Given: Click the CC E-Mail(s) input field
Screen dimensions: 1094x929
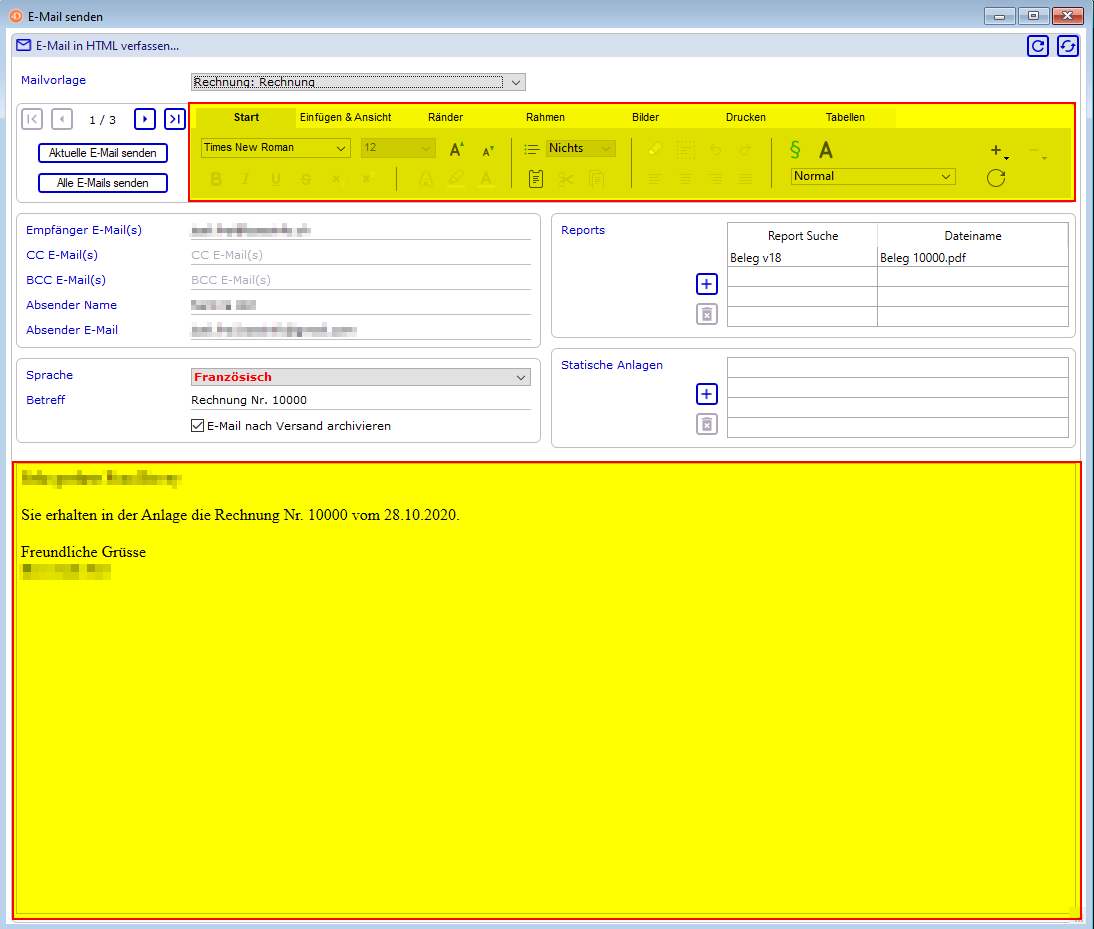Looking at the screenshot, I should [x=360, y=255].
